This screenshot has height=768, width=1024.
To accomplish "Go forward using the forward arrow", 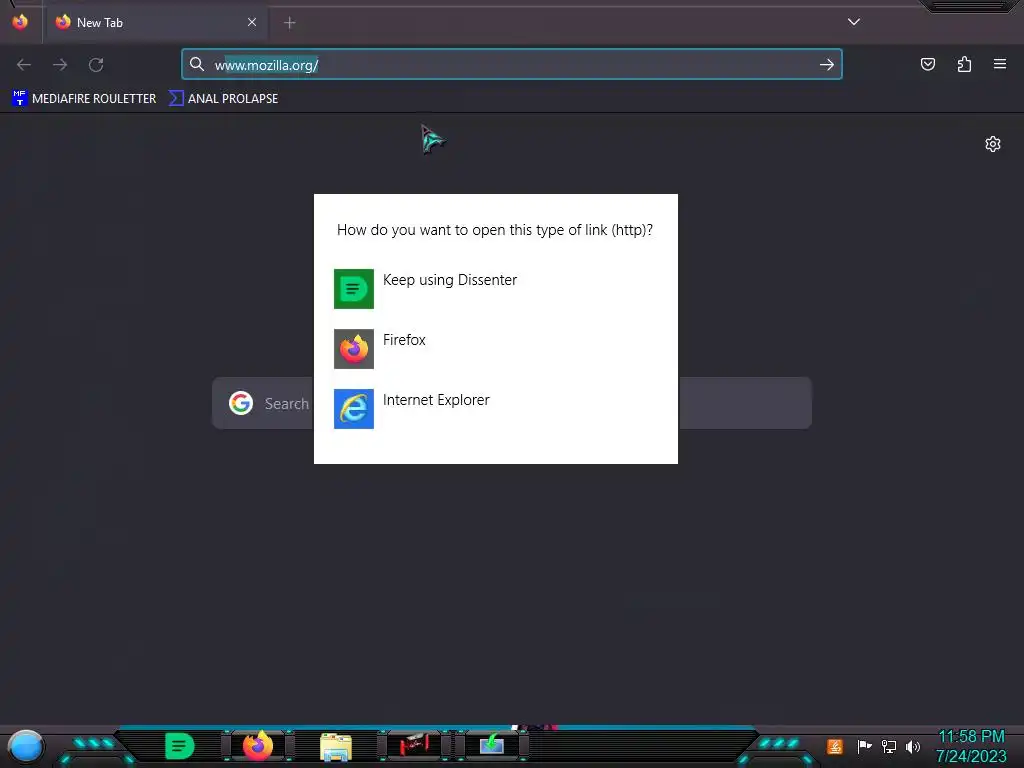I will tap(60, 65).
